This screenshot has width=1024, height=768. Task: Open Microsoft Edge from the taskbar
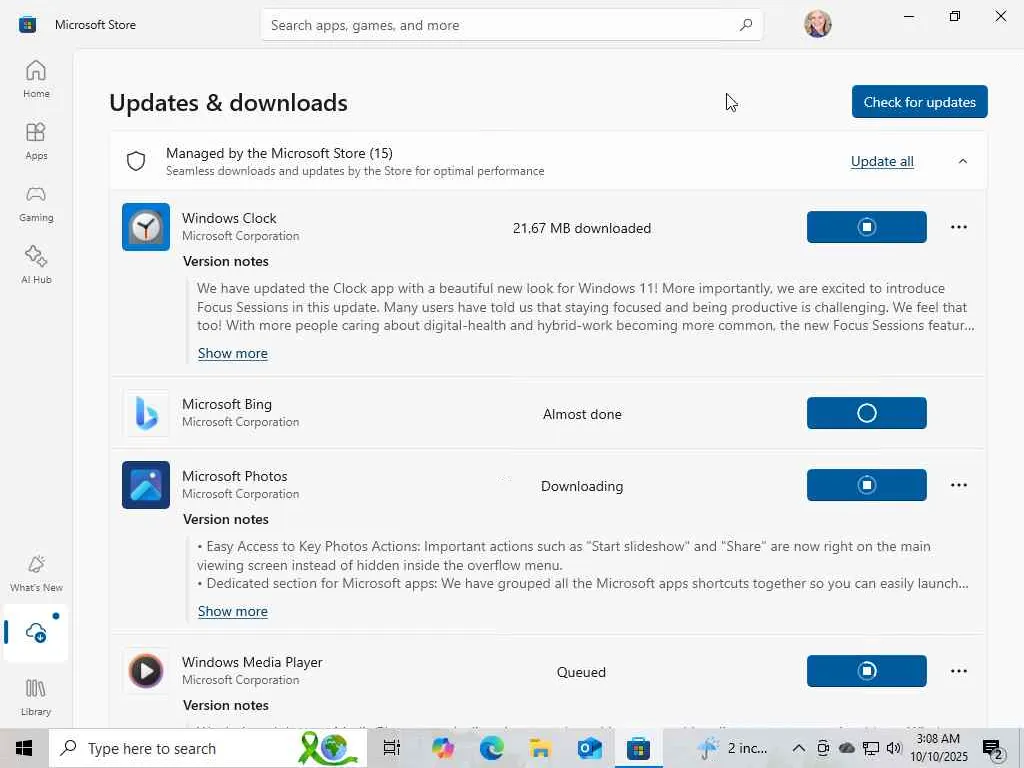492,748
